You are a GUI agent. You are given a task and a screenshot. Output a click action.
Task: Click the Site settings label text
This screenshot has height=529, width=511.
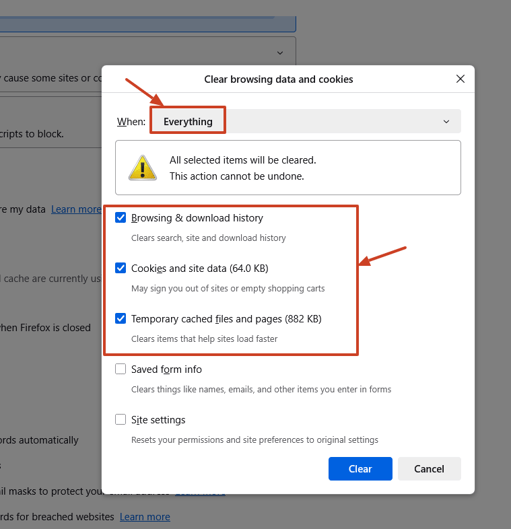(x=158, y=420)
